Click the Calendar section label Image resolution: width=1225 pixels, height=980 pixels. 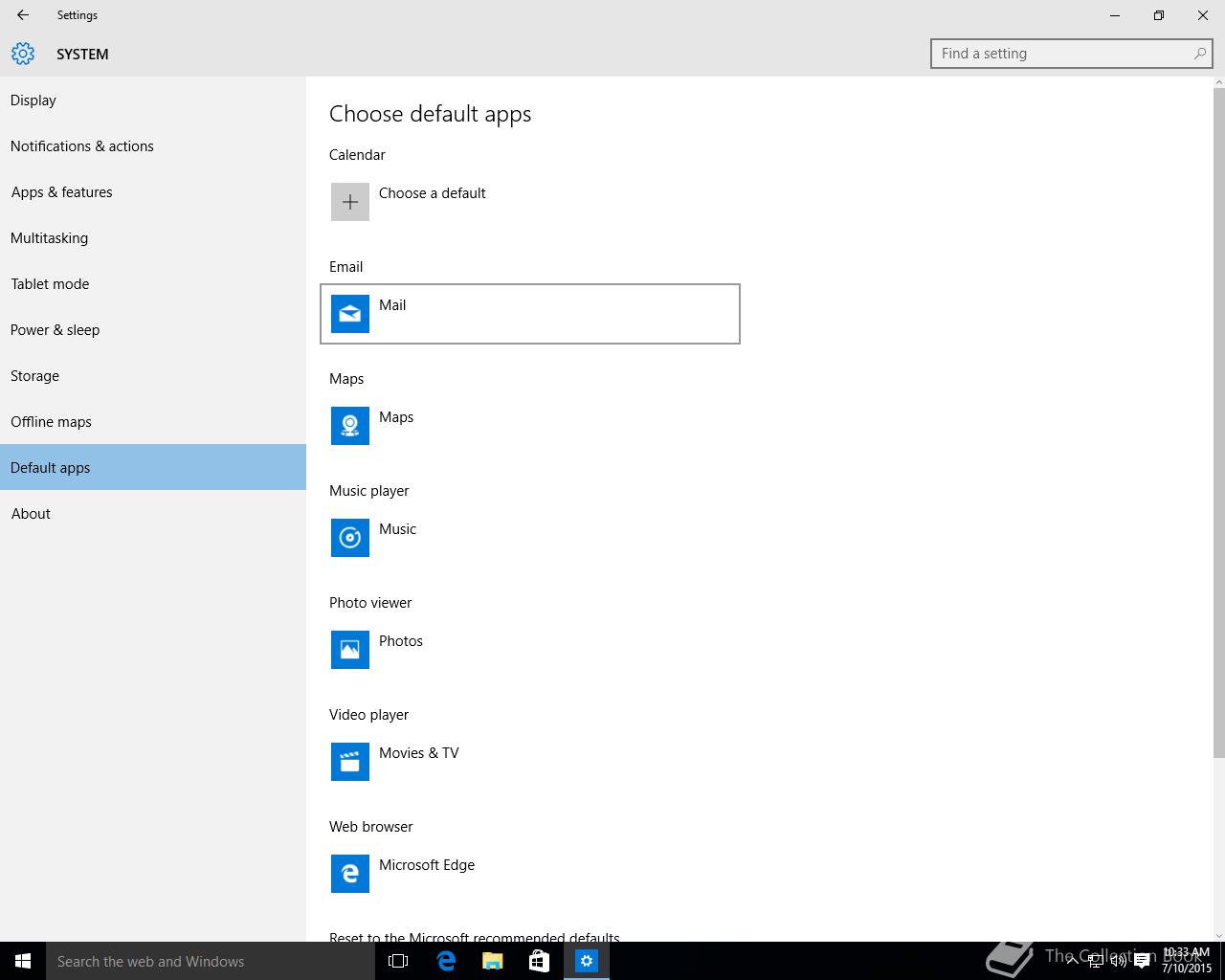click(357, 155)
